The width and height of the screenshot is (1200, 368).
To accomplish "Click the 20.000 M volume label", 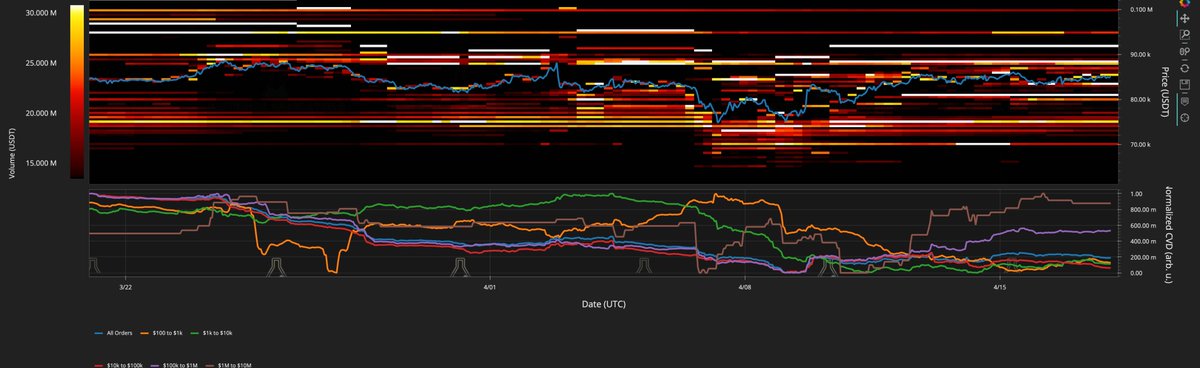I will coord(42,113).
